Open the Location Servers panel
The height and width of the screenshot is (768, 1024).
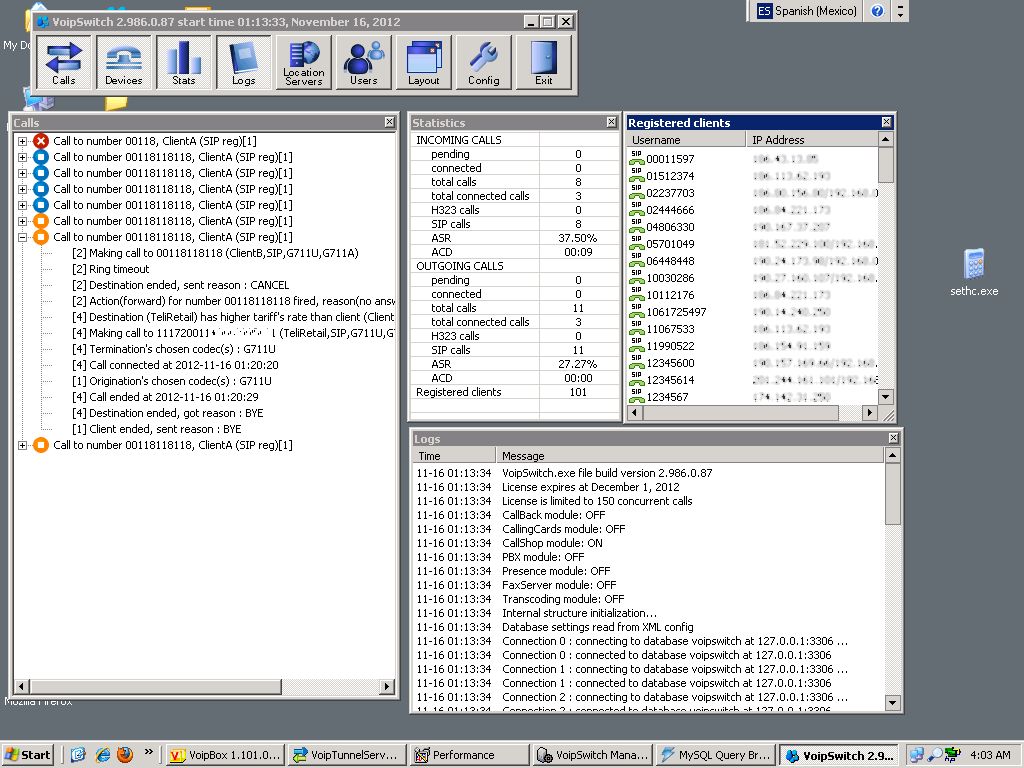(x=303, y=62)
